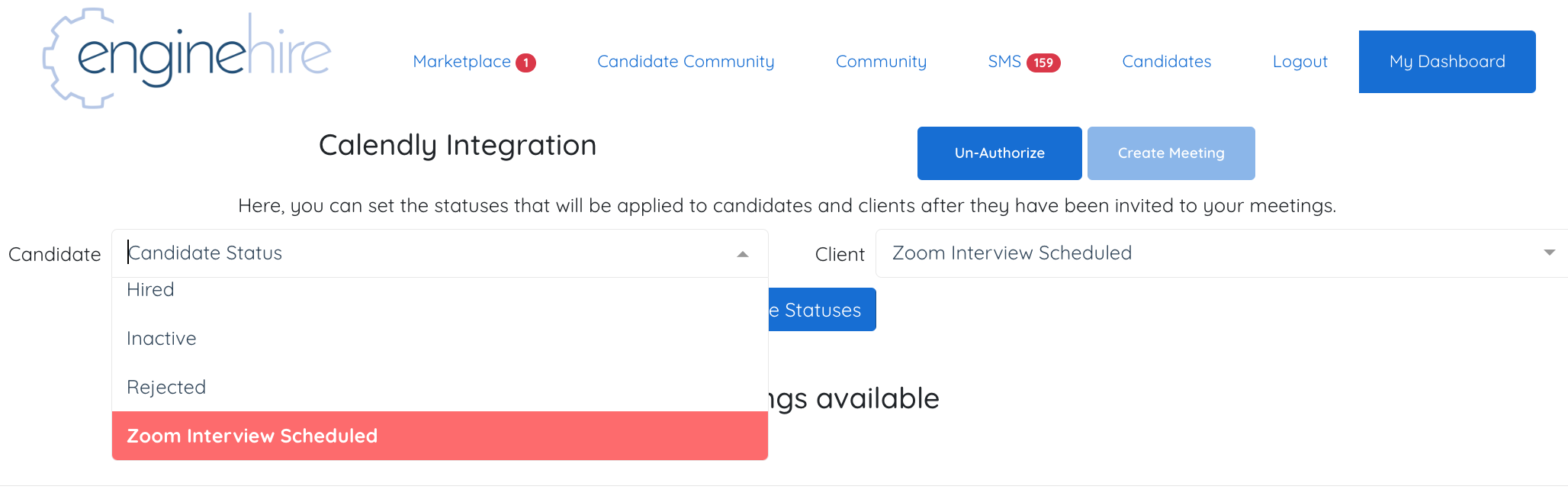Open SMS messages page
The image size is (1568, 496).
point(1004,62)
